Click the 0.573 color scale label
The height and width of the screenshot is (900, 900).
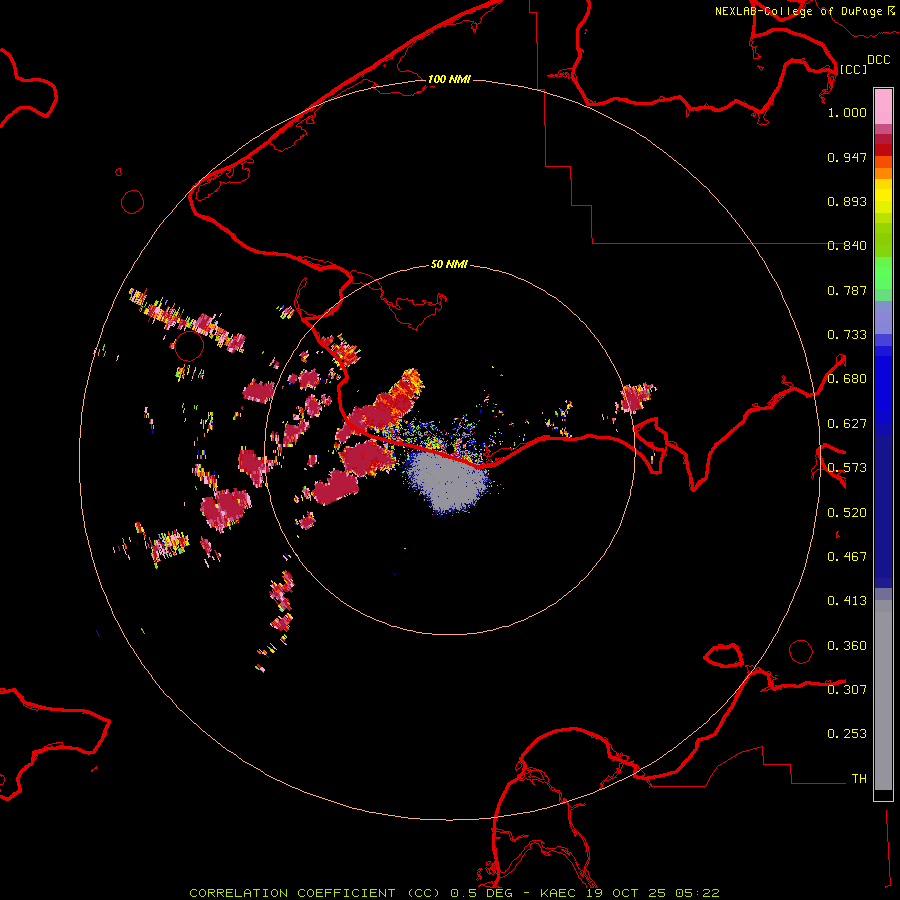(x=847, y=468)
